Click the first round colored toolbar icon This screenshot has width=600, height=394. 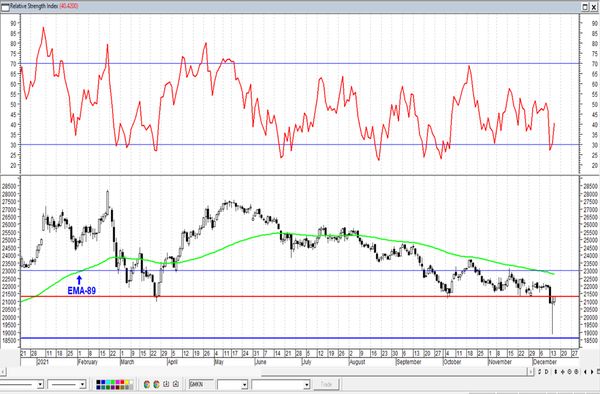point(147,384)
